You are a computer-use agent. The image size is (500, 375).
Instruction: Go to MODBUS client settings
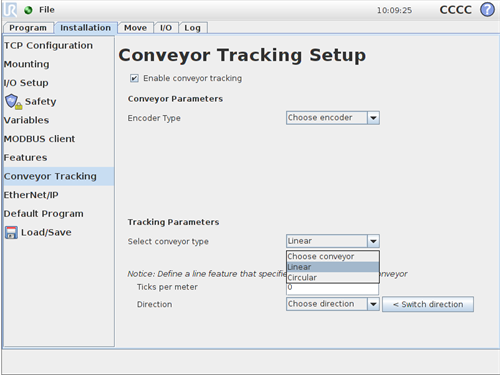[39, 139]
